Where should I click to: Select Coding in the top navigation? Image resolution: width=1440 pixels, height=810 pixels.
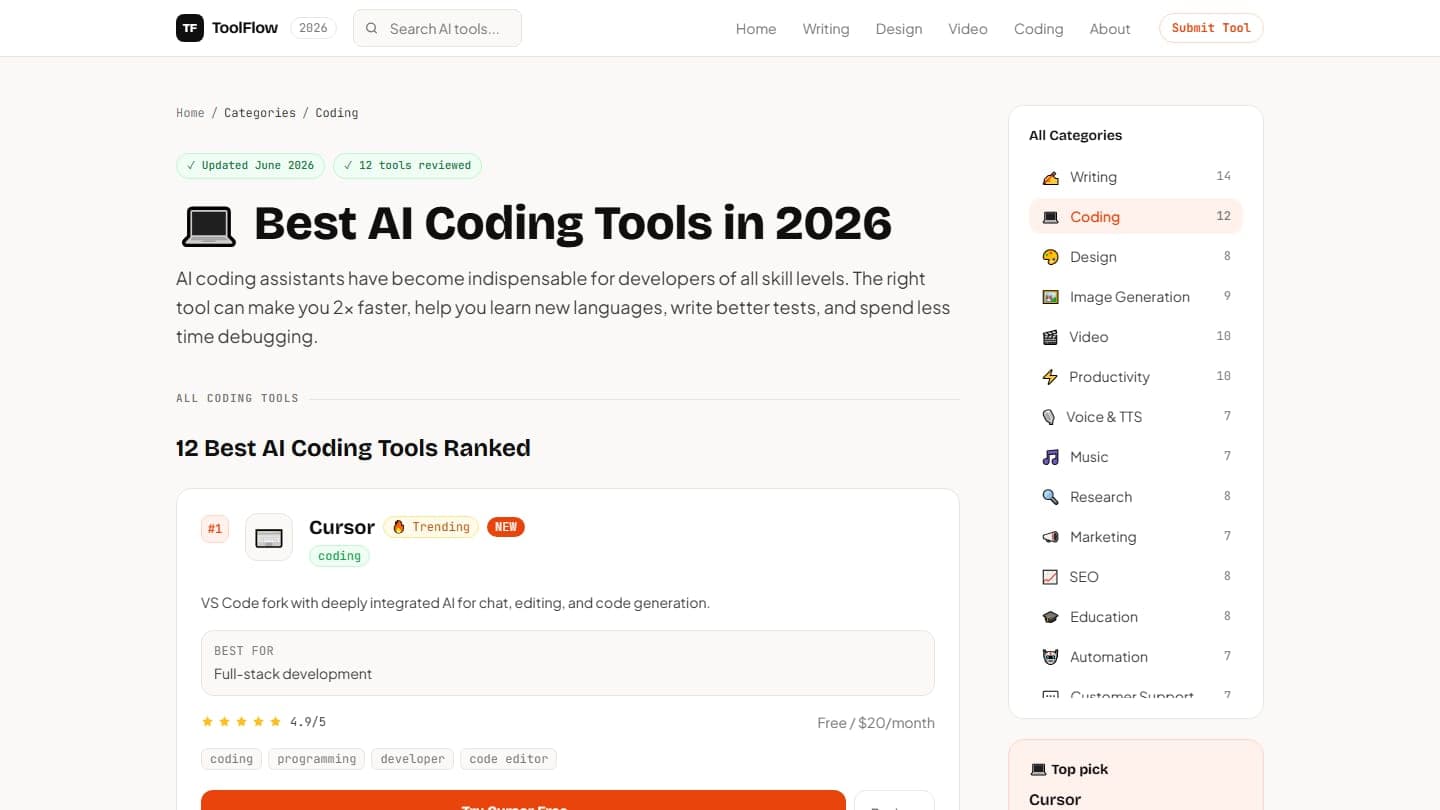click(x=1038, y=29)
